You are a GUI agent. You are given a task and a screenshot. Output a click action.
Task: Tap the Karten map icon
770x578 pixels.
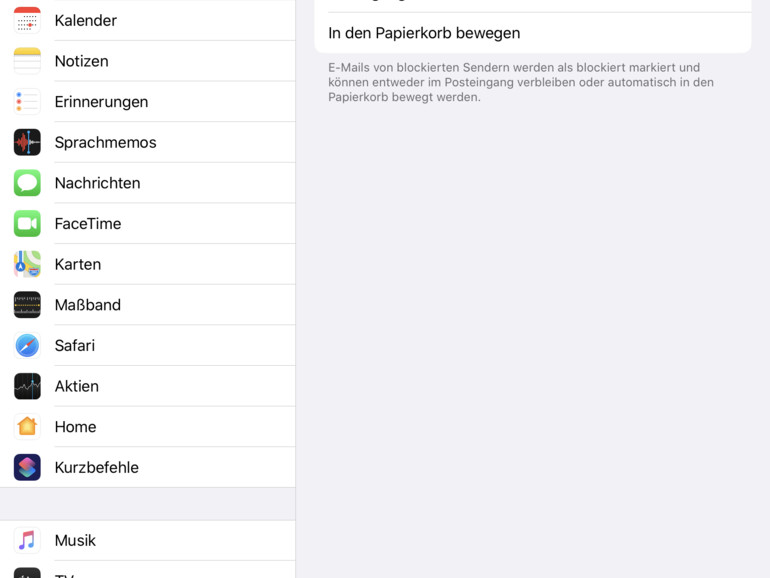27,264
